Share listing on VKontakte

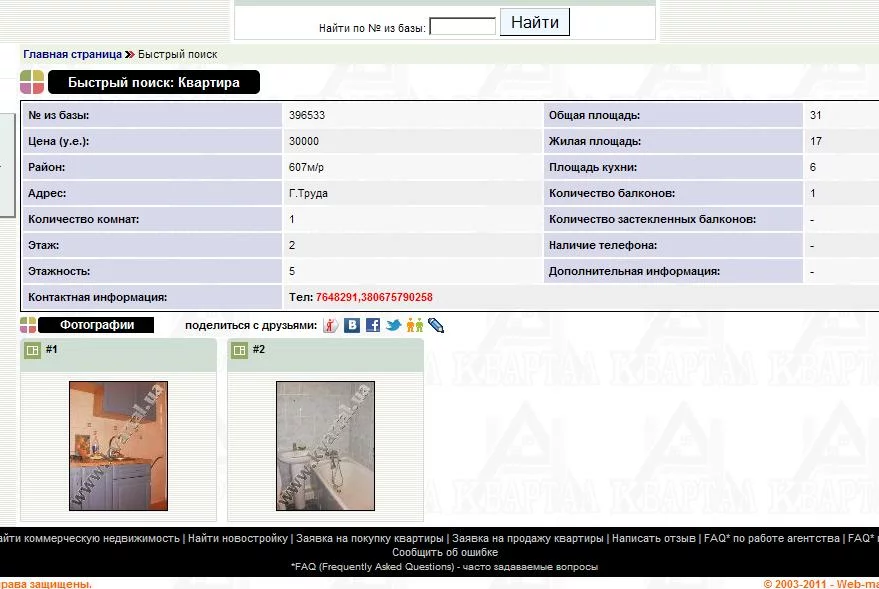click(351, 326)
